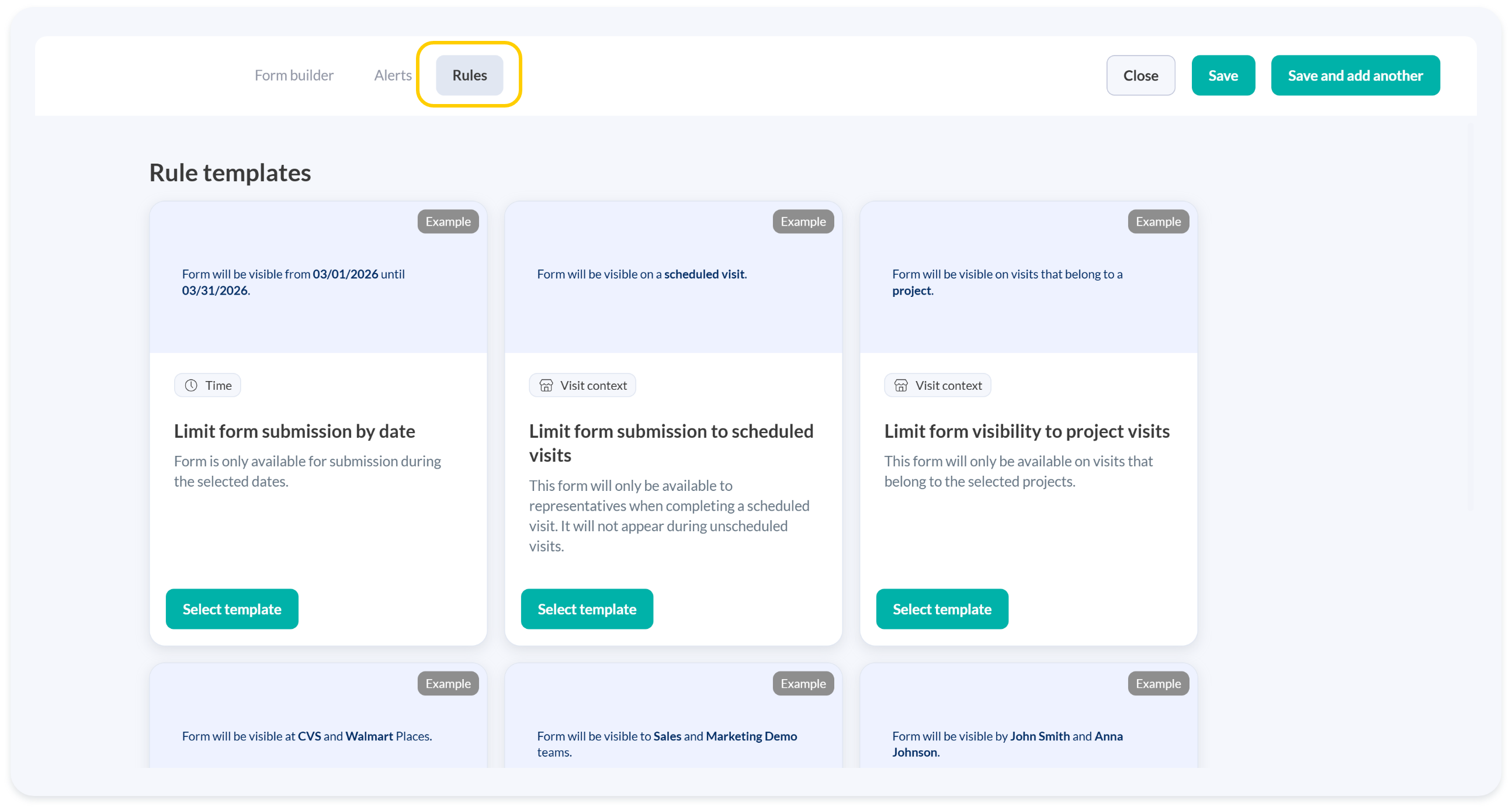Click Visit context tag on scheduled visits card

tap(582, 386)
